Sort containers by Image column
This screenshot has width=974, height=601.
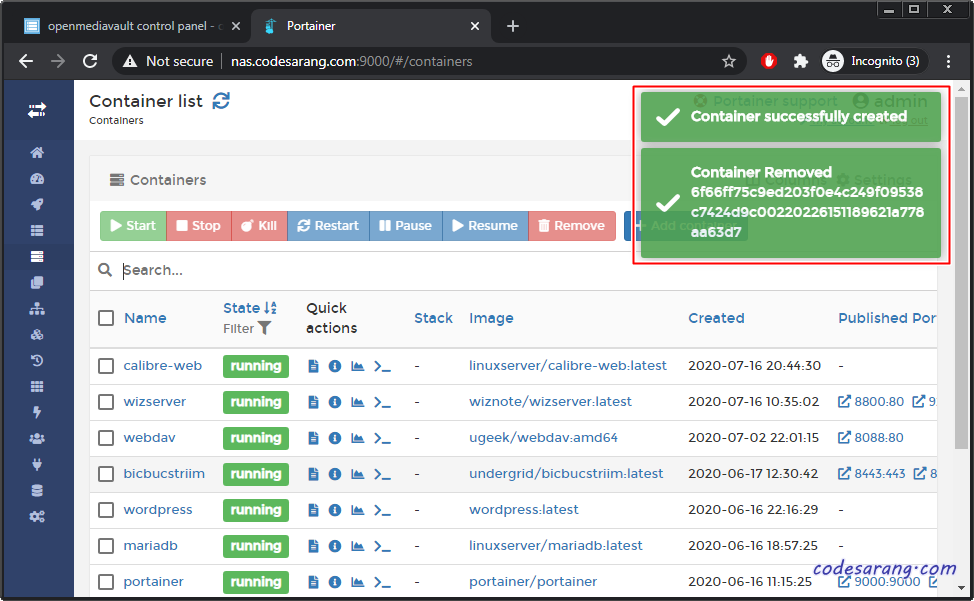coord(491,319)
